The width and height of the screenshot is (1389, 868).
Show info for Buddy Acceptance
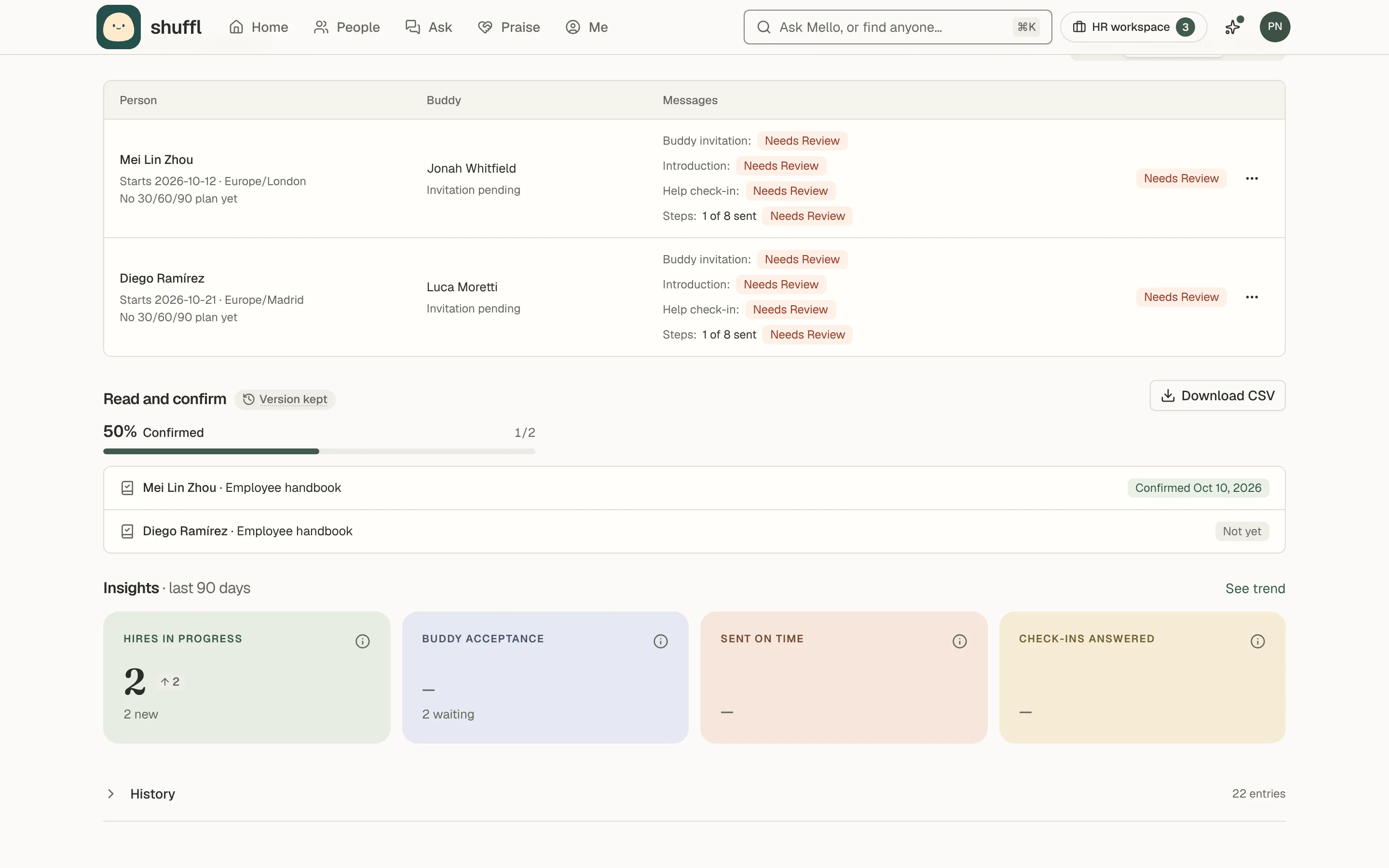661,641
